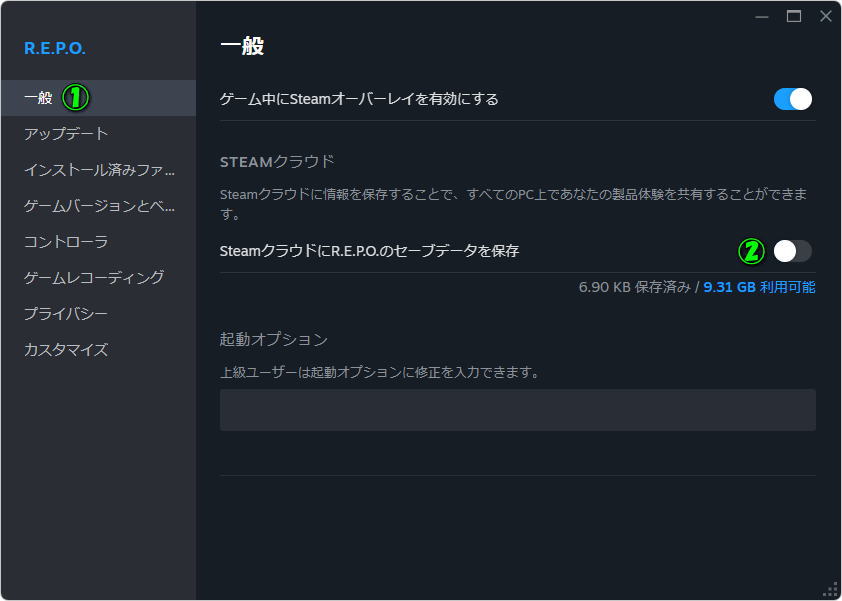Select the 一般 tab in sidebar
The width and height of the screenshot is (842, 601).
coord(98,98)
